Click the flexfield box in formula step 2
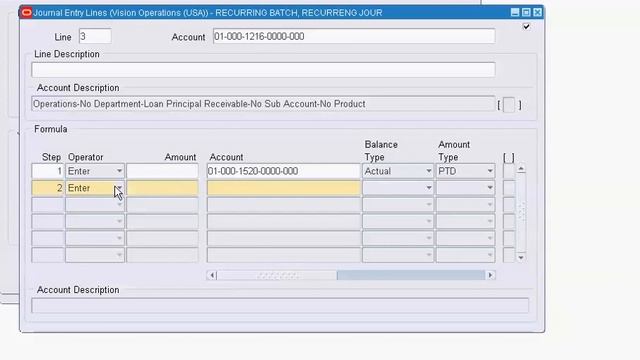This screenshot has height=360, width=640. coord(509,188)
